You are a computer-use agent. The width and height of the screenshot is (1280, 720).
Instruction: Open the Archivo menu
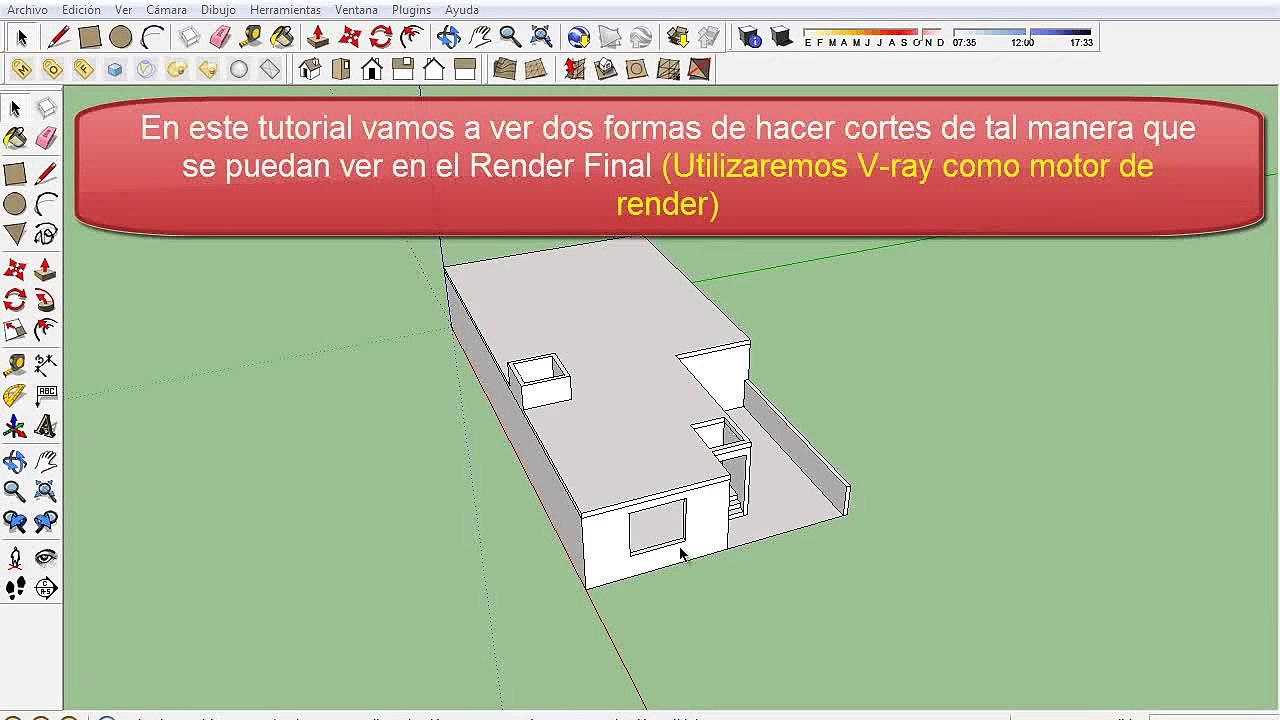point(27,10)
